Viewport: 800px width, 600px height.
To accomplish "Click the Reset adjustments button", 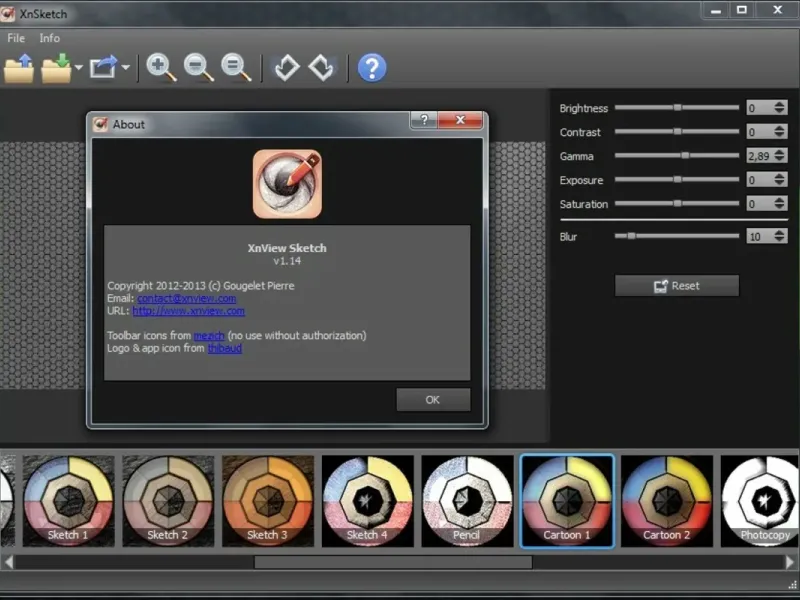I will 676,286.
